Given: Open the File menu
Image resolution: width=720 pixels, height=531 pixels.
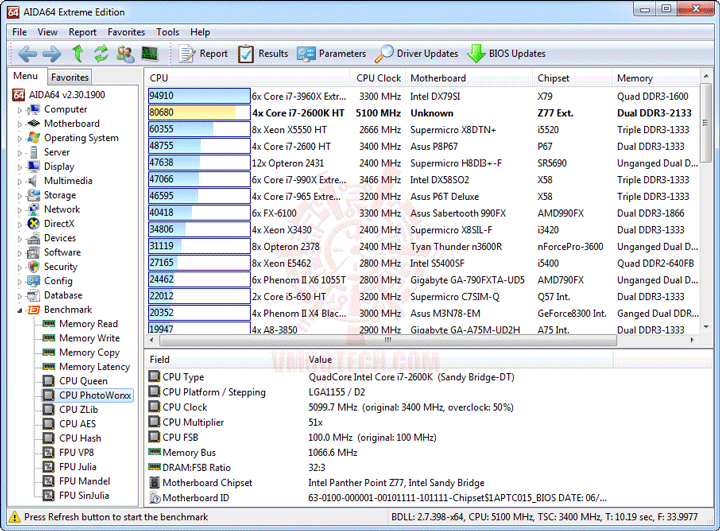Looking at the screenshot, I should (19, 32).
